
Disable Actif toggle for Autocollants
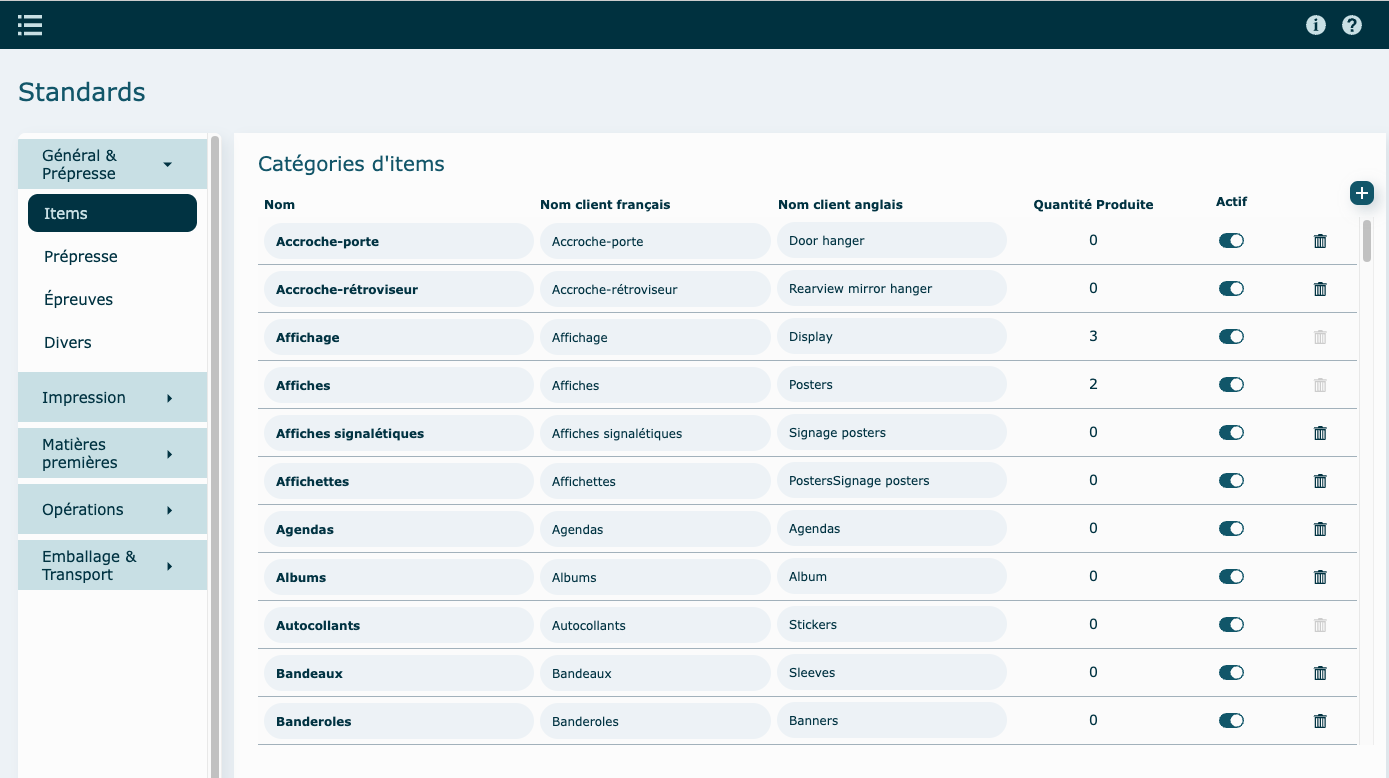(x=1231, y=625)
